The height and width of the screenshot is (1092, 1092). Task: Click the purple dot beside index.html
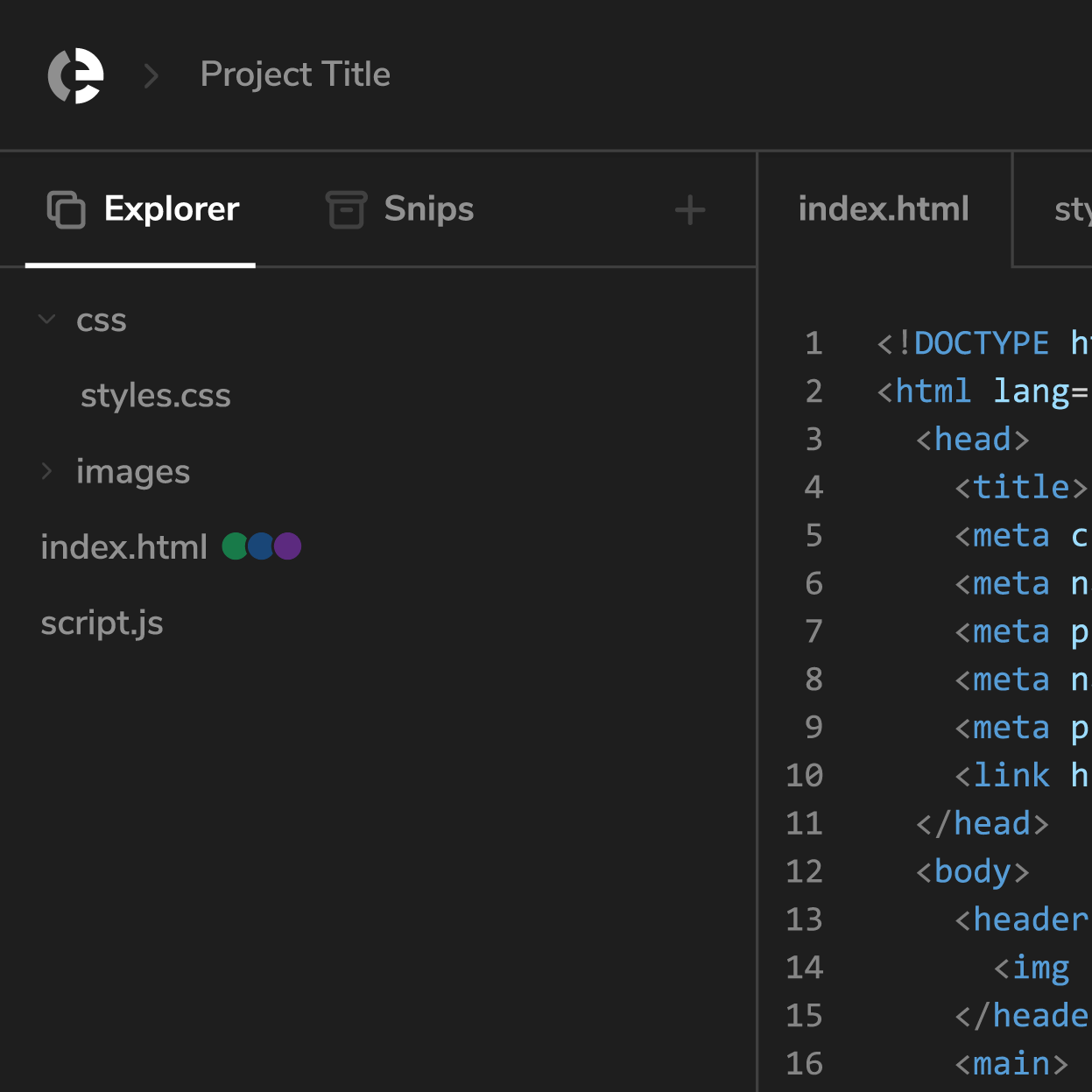(289, 546)
